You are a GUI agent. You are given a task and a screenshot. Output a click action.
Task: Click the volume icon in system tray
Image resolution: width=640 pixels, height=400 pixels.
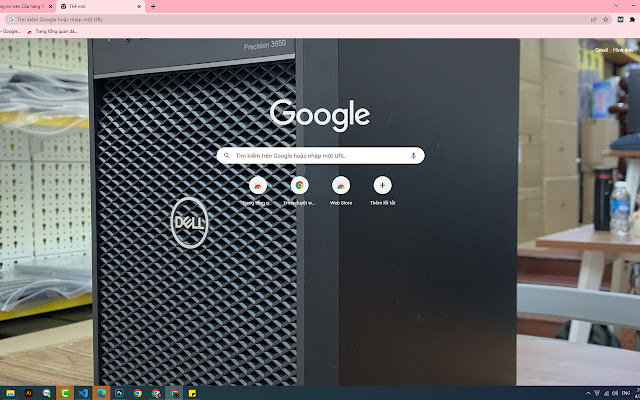pyautogui.click(x=615, y=393)
